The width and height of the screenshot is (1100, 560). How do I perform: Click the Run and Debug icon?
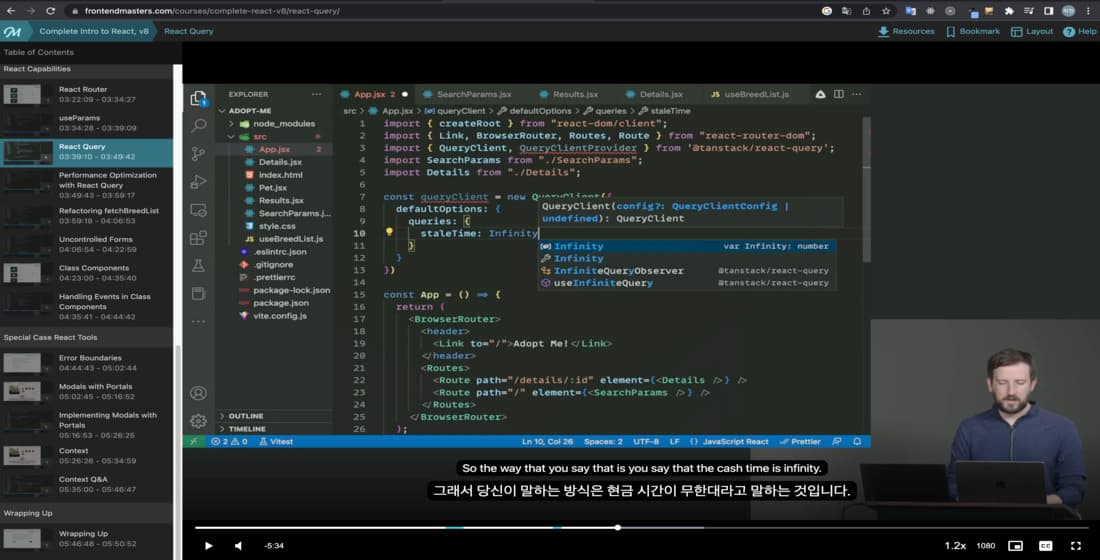click(x=199, y=182)
